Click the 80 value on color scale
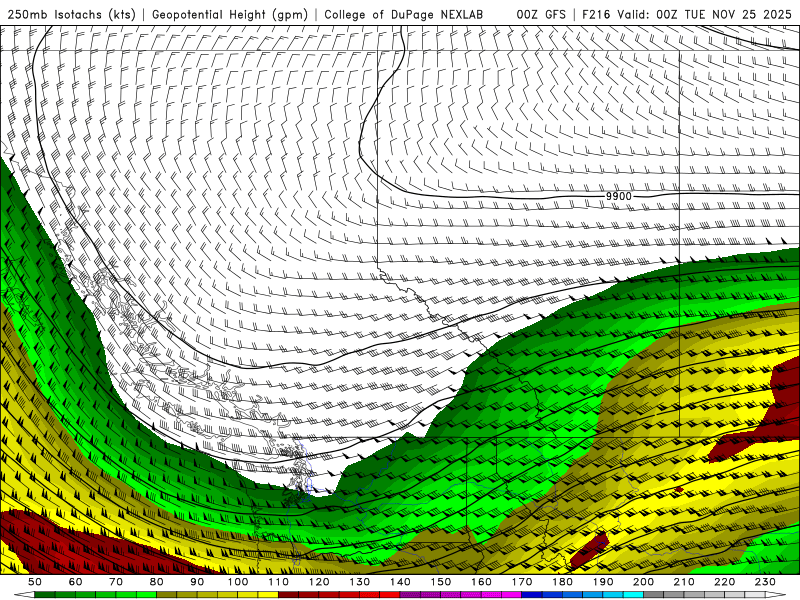Screen dimensions: 800x600 click(157, 582)
